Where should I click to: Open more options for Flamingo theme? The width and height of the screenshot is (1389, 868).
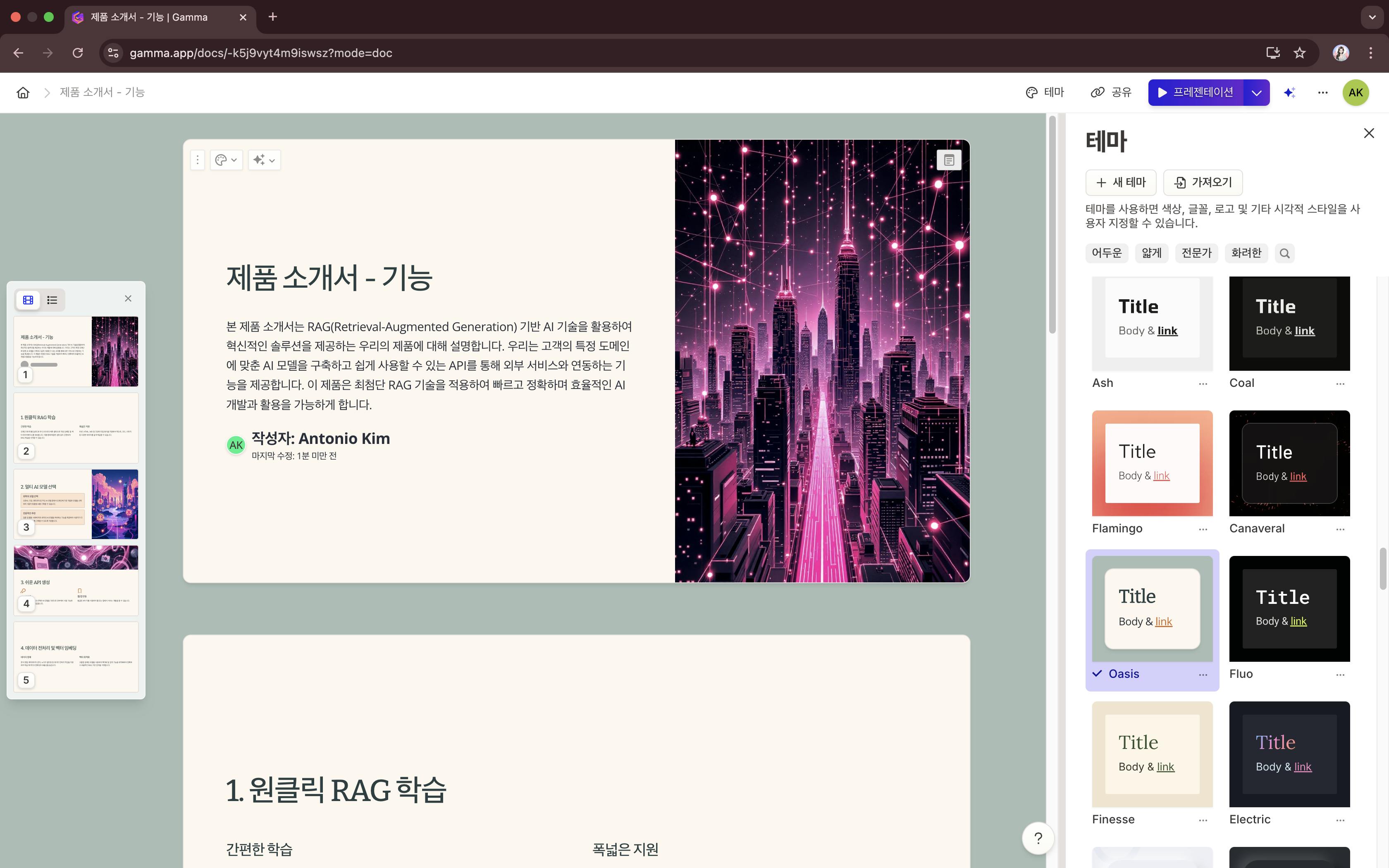coord(1203,529)
